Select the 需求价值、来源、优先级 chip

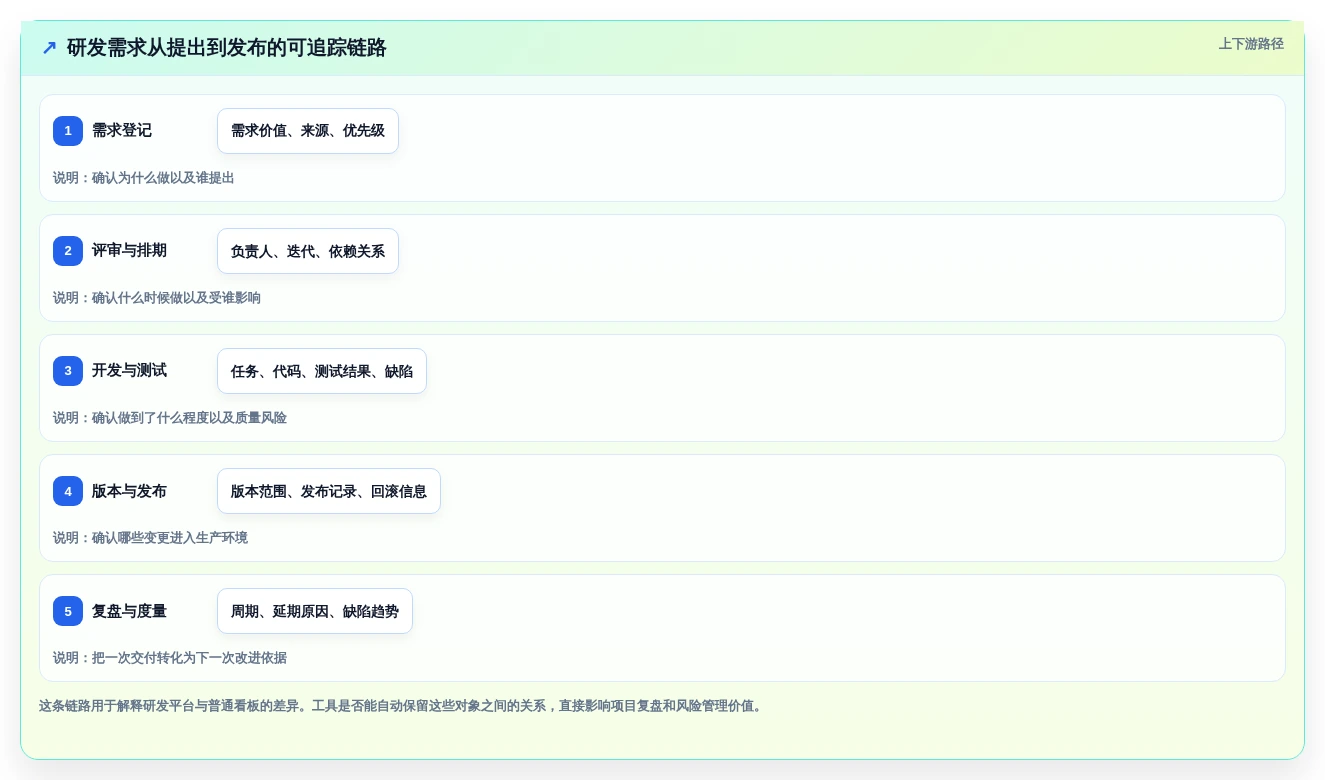coord(308,131)
